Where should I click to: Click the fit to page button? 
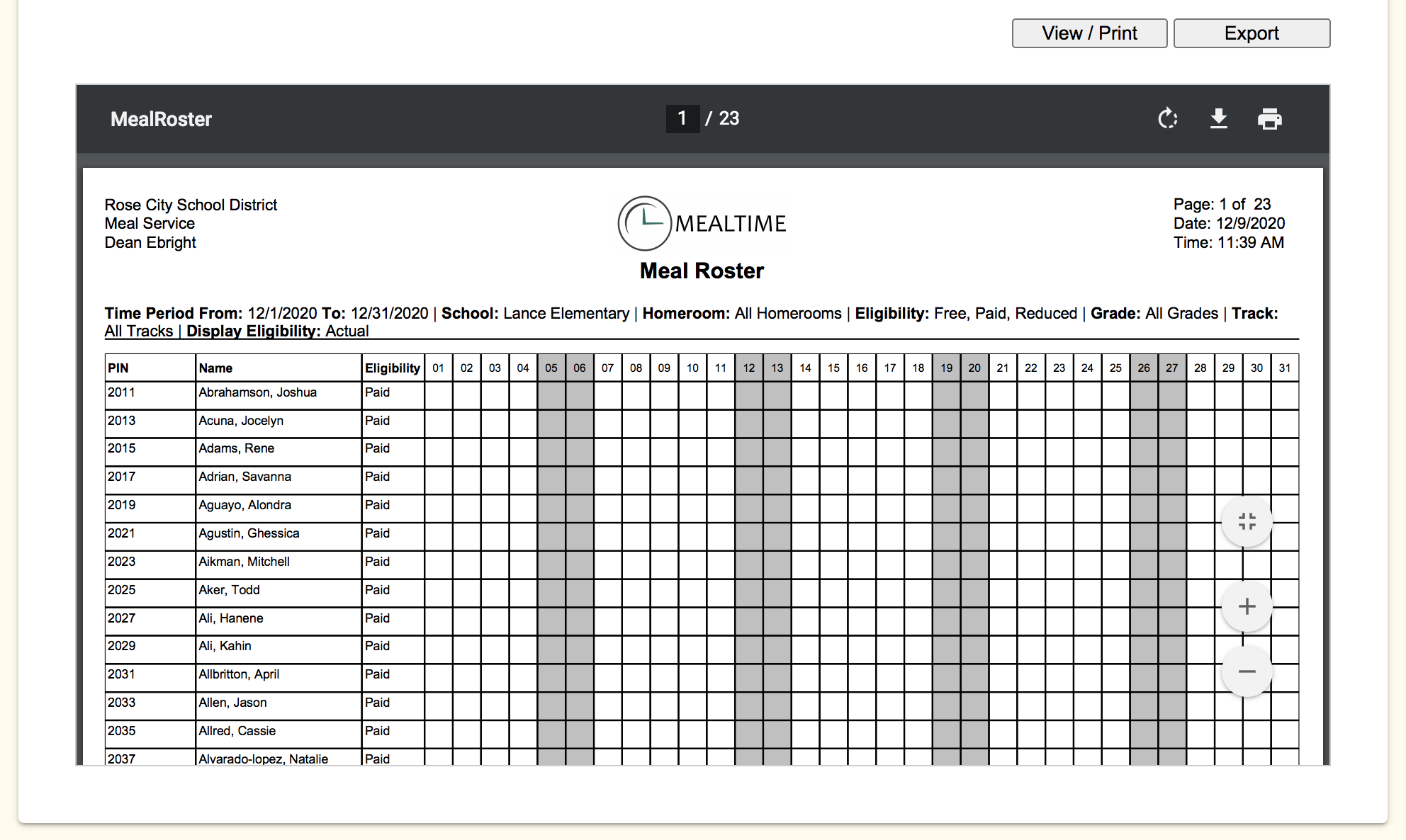[x=1247, y=522]
